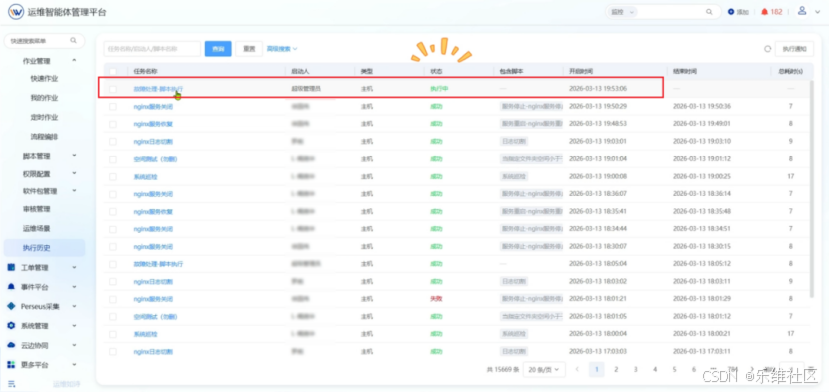The width and height of the screenshot is (830, 392).
Task: Click the 更多平台 grid icon
Action: click(x=11, y=364)
